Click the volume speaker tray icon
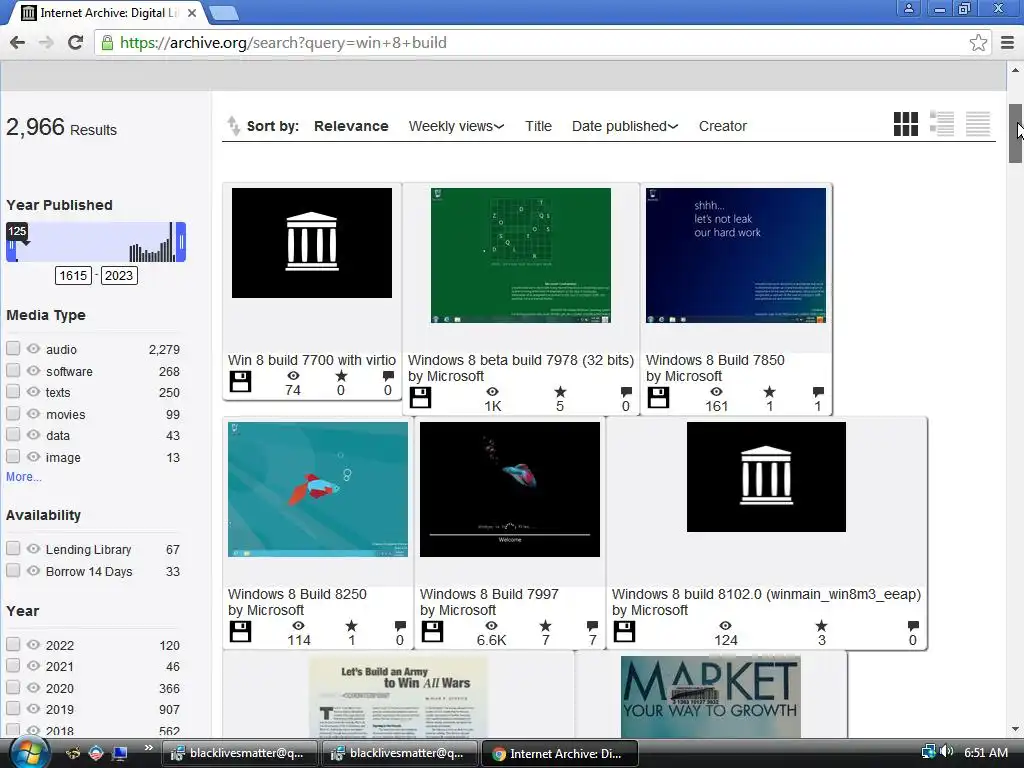 pos(947,752)
